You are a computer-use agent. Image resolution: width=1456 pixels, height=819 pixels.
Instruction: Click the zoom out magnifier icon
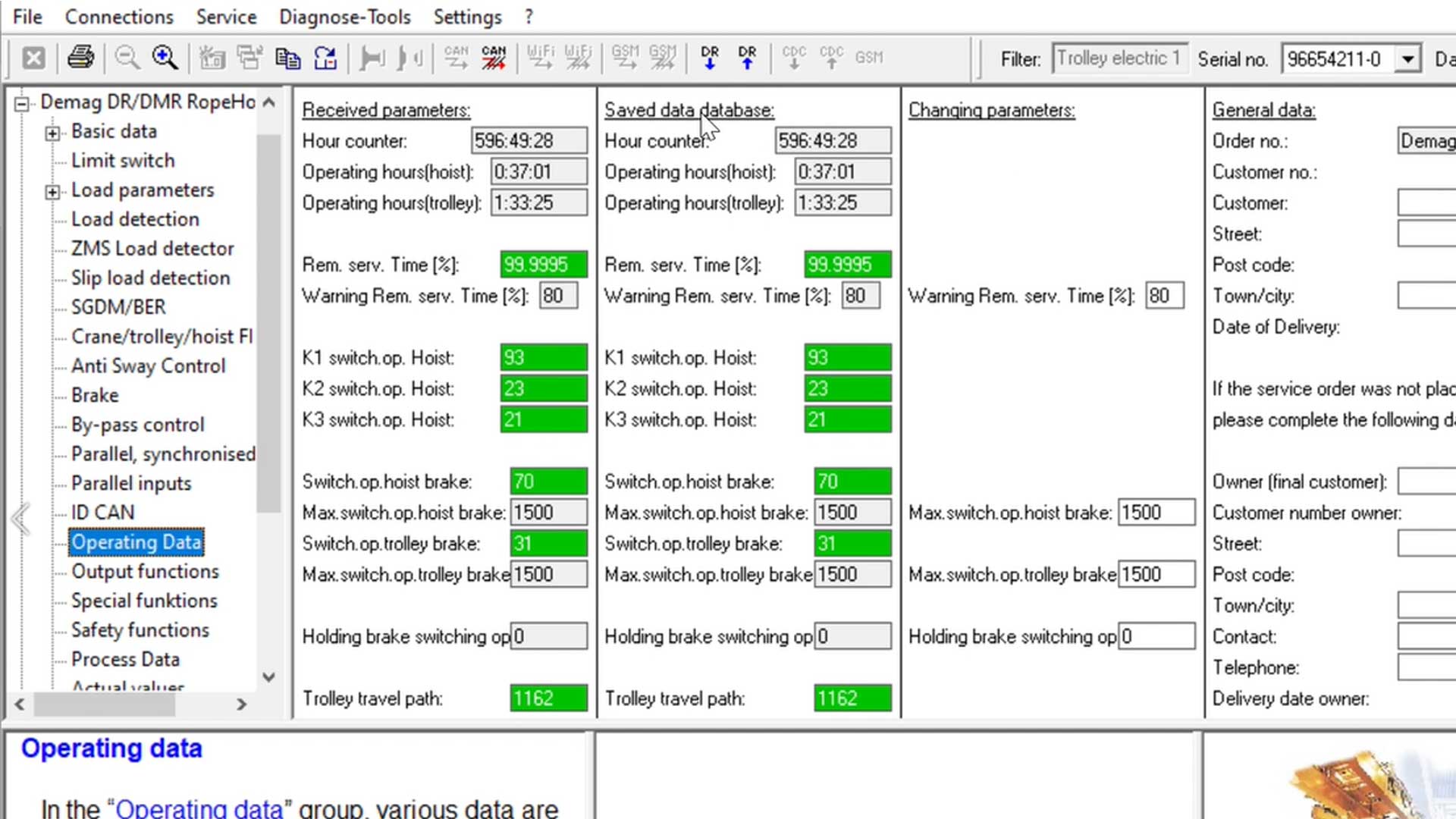tap(127, 58)
